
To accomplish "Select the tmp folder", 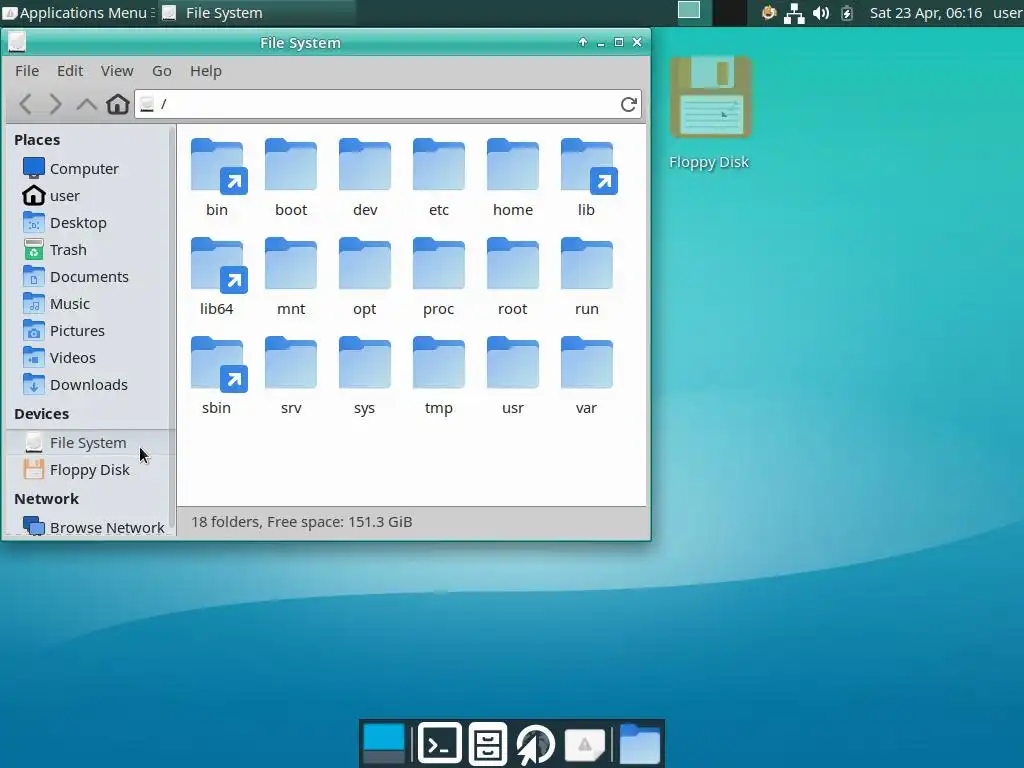I will (x=438, y=364).
